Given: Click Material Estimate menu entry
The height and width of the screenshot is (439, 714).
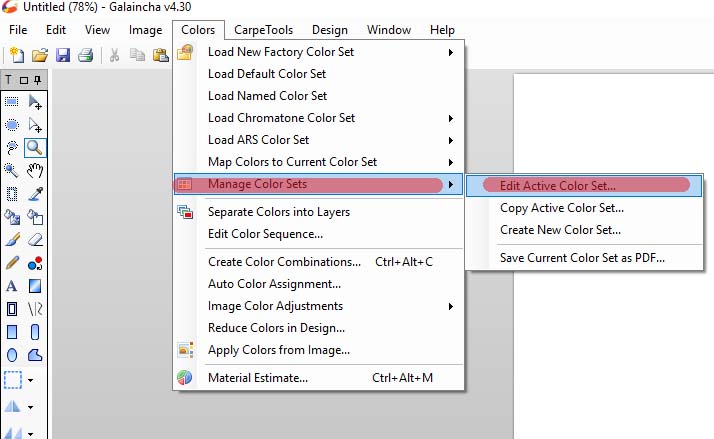Looking at the screenshot, I should point(257,378).
